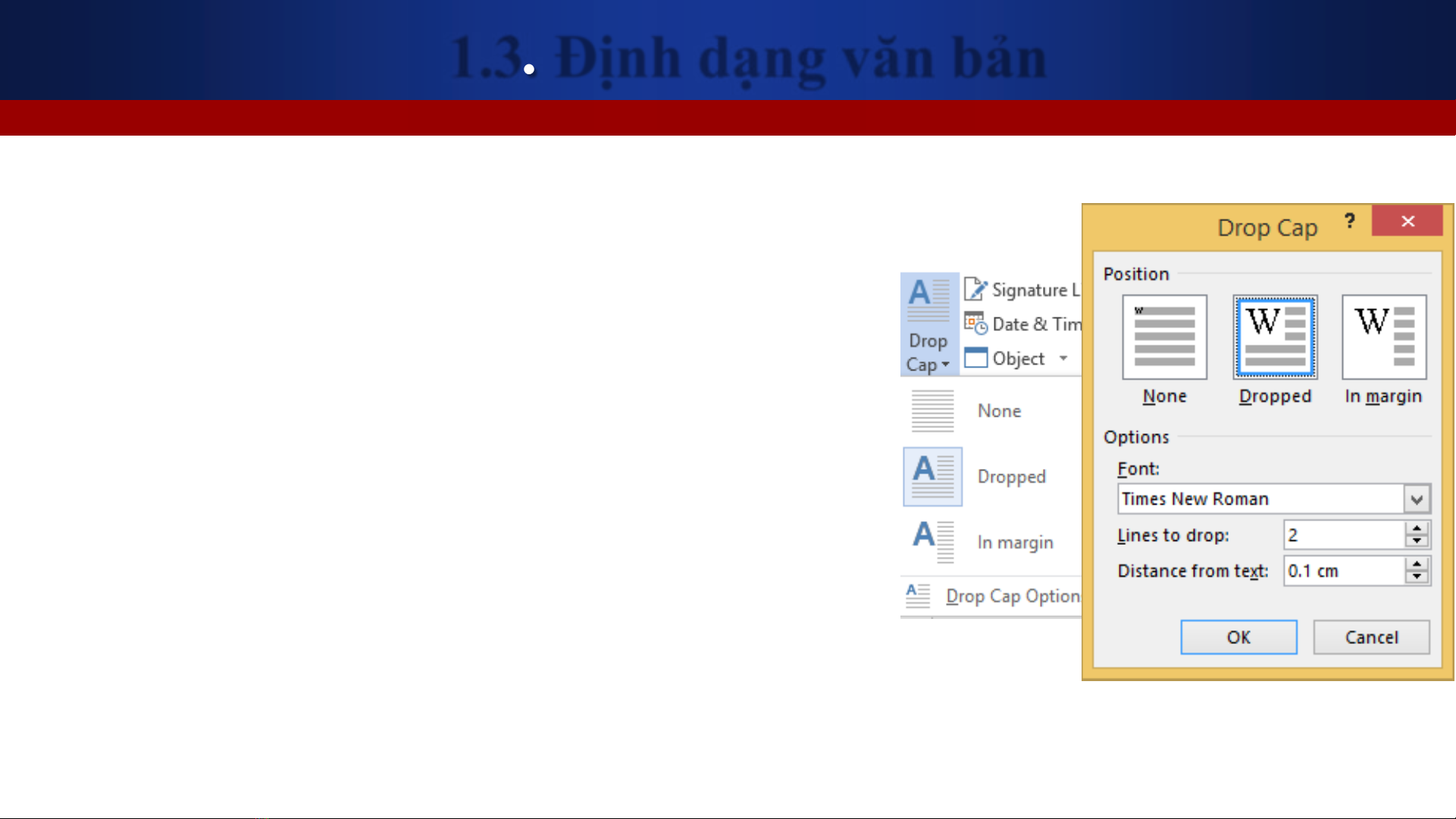1456x819 pixels.
Task: Confirm the Drop Cap dialog with OK
Action: point(1238,637)
